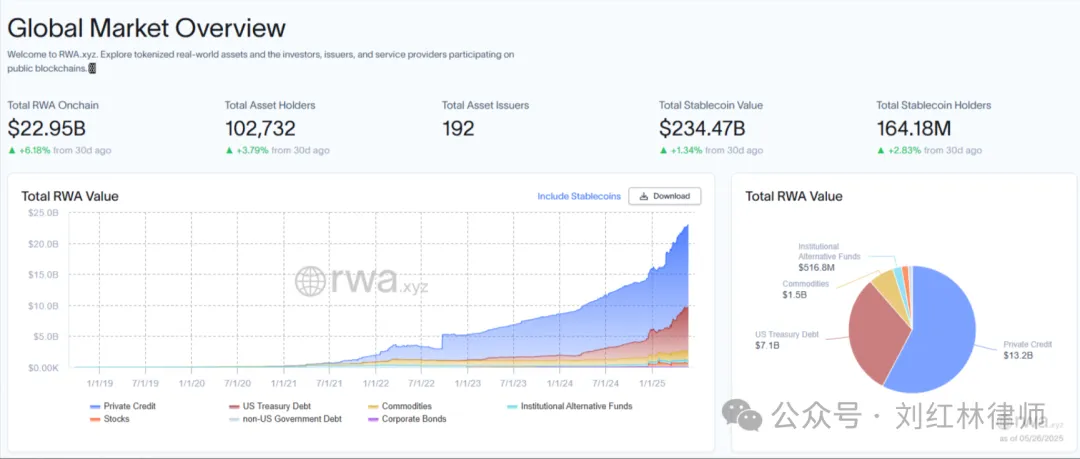This screenshot has width=1080, height=459.
Task: Click the green arrow under Total RWA Onchain
Action: pyautogui.click(x=11, y=151)
